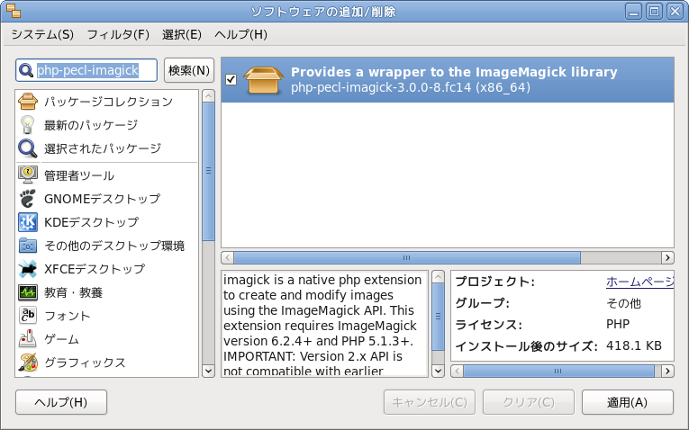Select 最新のパッケージ category
The image size is (689, 430).
click(x=108, y=125)
